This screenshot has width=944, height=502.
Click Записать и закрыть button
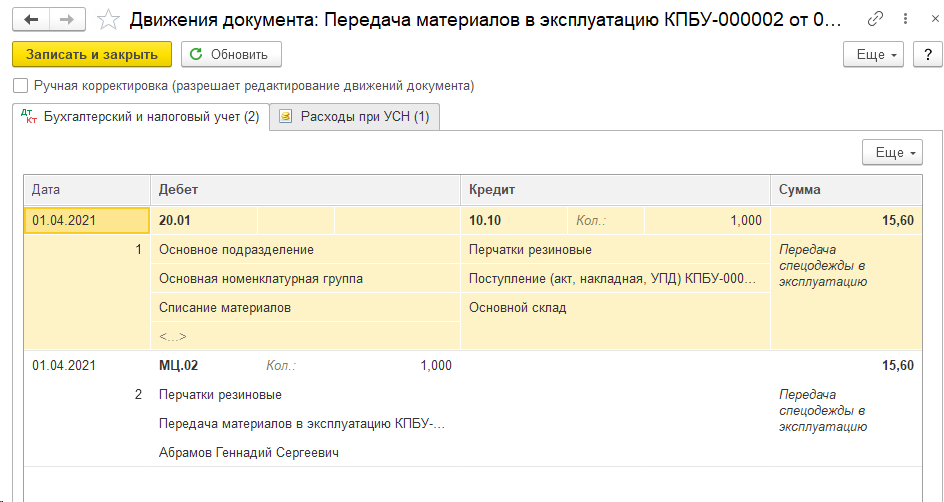92,54
